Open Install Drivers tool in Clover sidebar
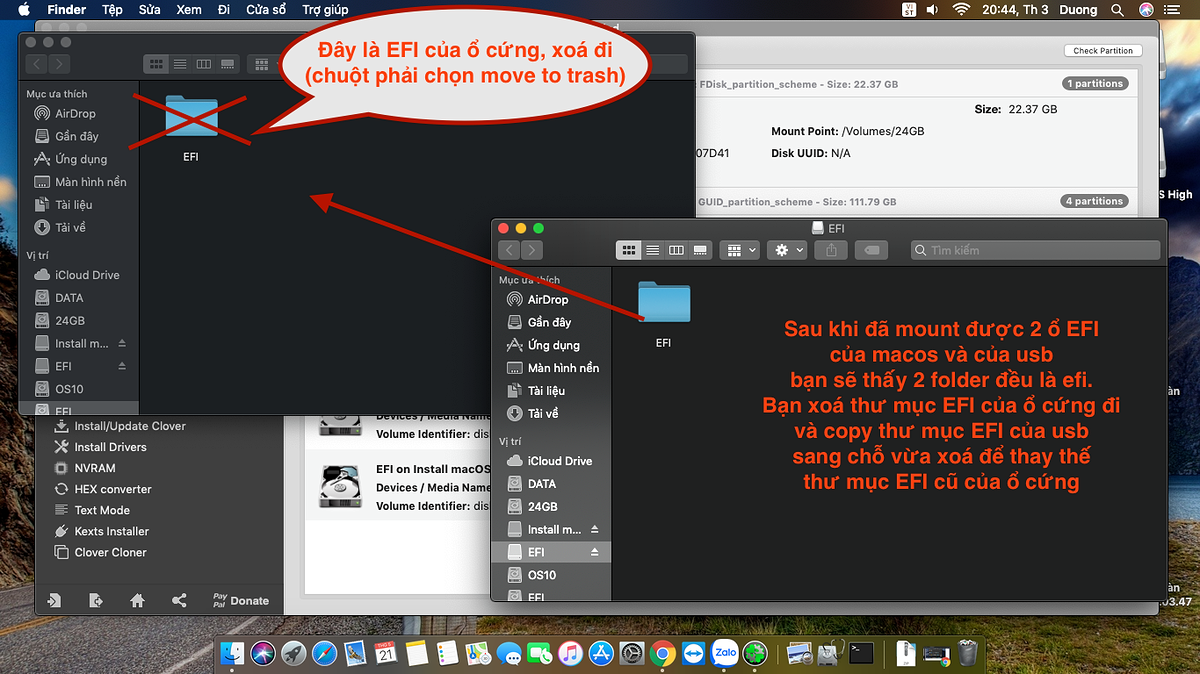Screen dimensions: 1200x674 coord(101,447)
